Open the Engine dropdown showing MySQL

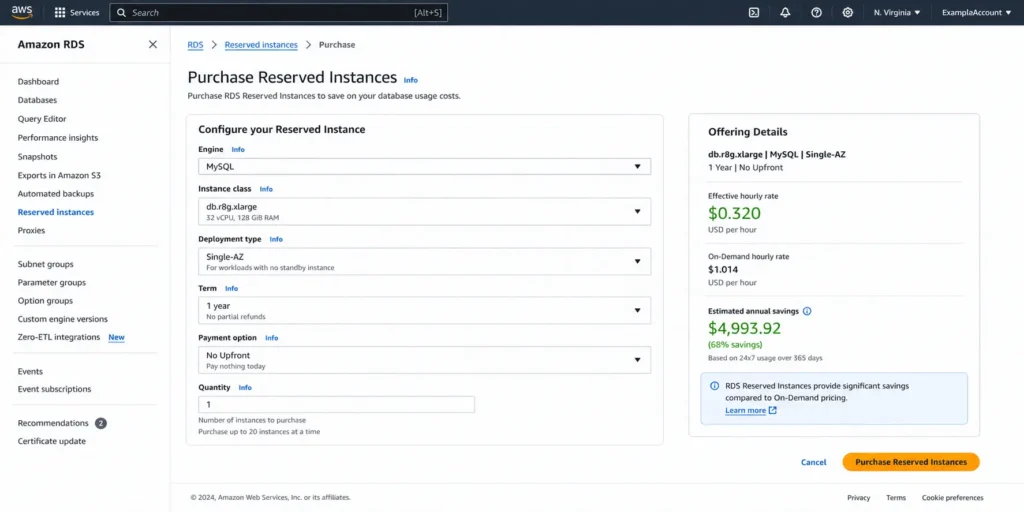pyautogui.click(x=424, y=167)
